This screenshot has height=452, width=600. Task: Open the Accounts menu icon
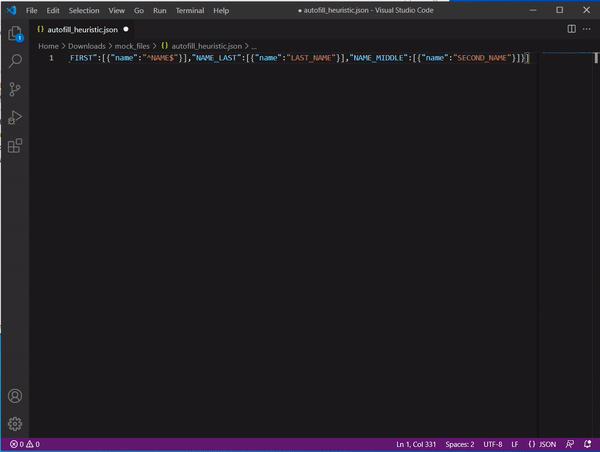15,396
